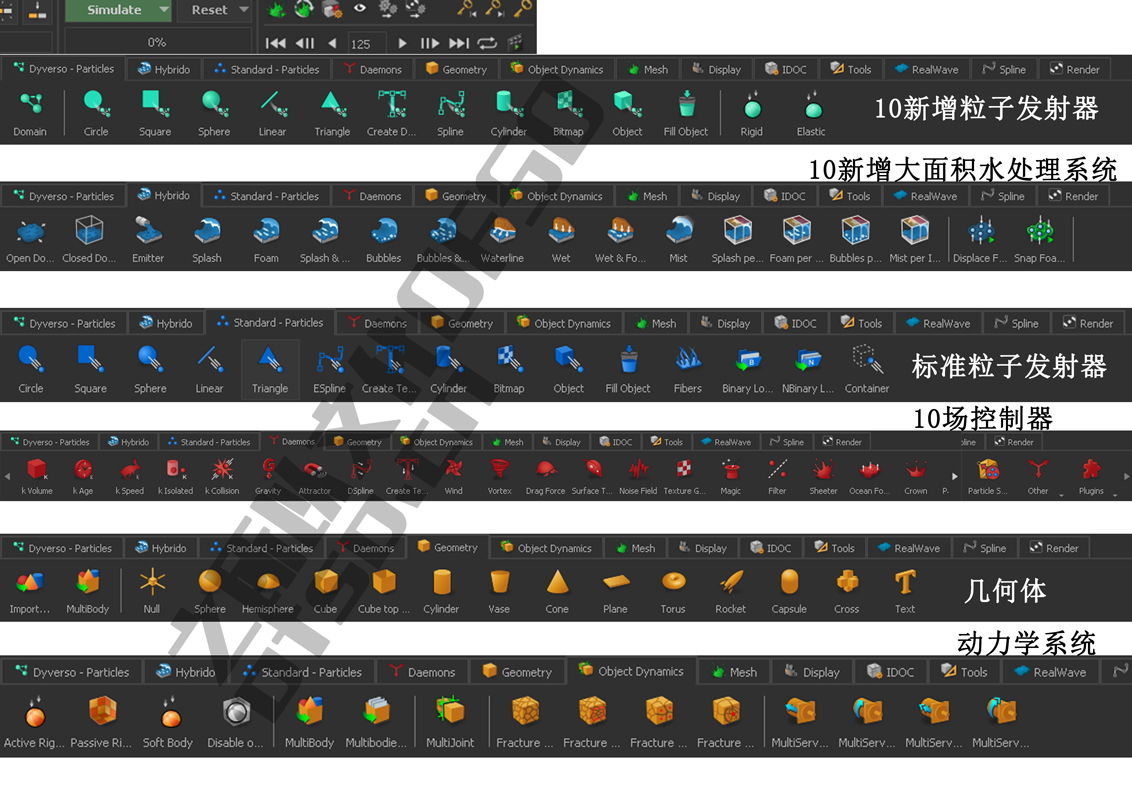Viewport: 1132px width, 800px height.
Task: Expand the Reset dropdown arrow
Action: [244, 10]
